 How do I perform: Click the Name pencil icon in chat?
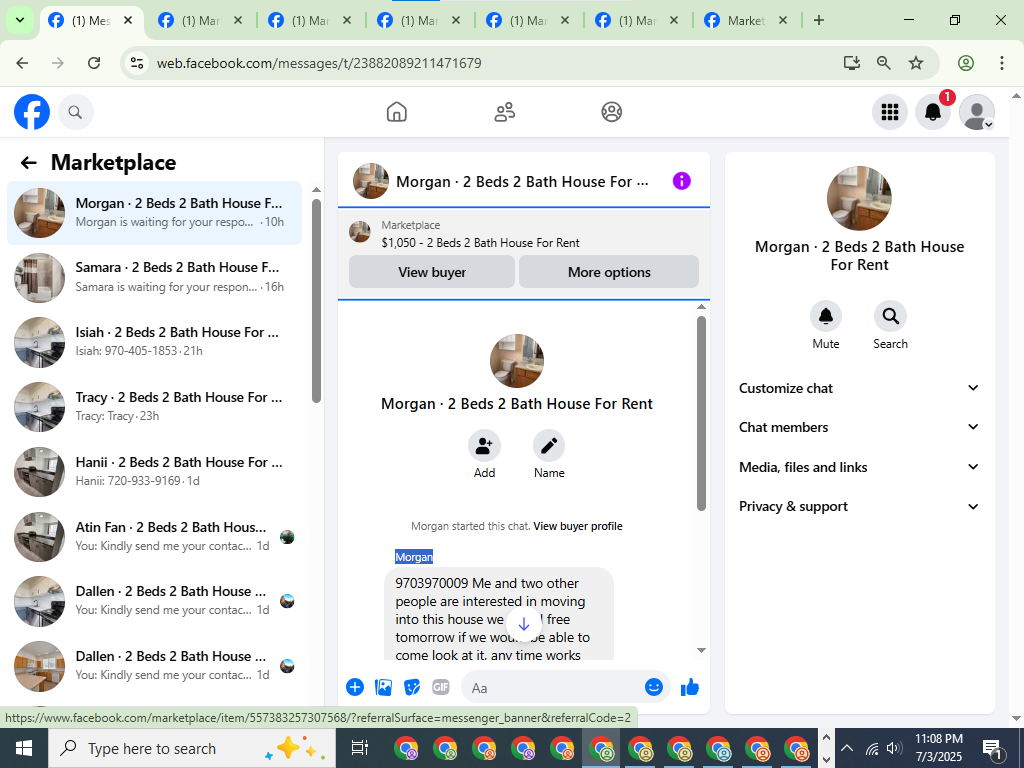point(549,446)
